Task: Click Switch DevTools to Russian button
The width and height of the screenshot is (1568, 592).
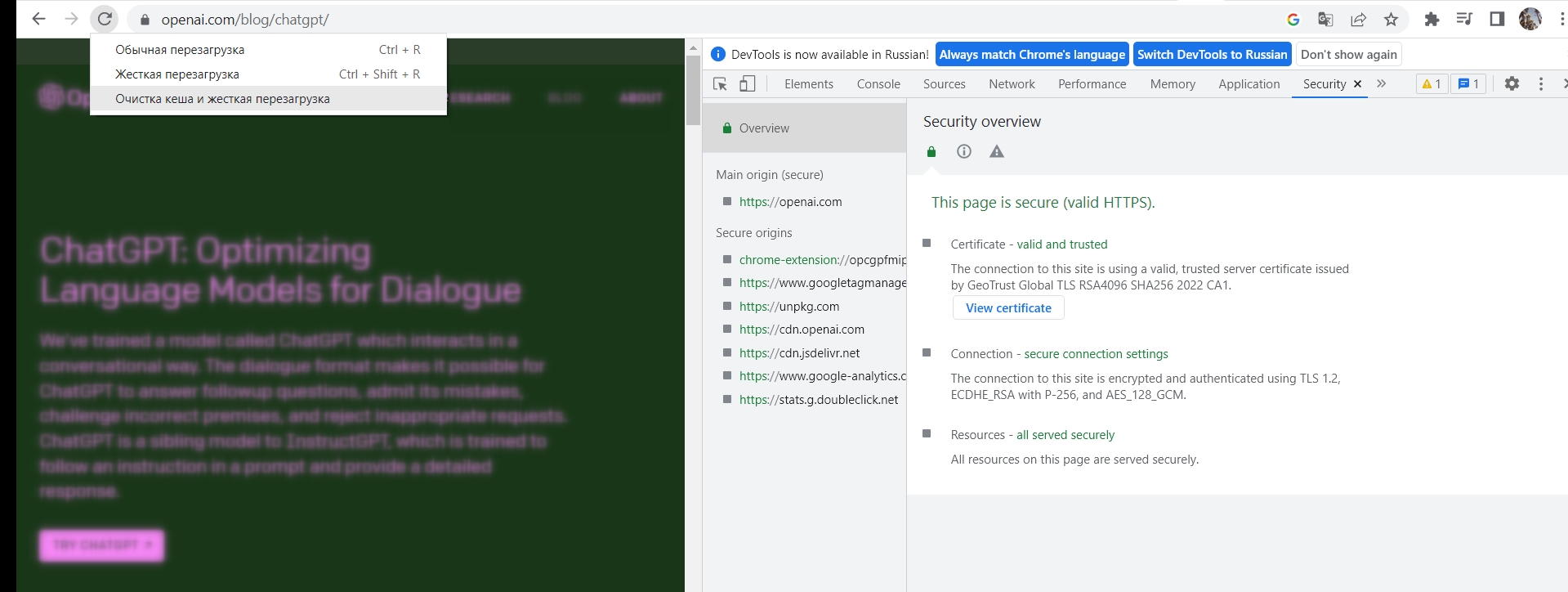Action: (1213, 55)
